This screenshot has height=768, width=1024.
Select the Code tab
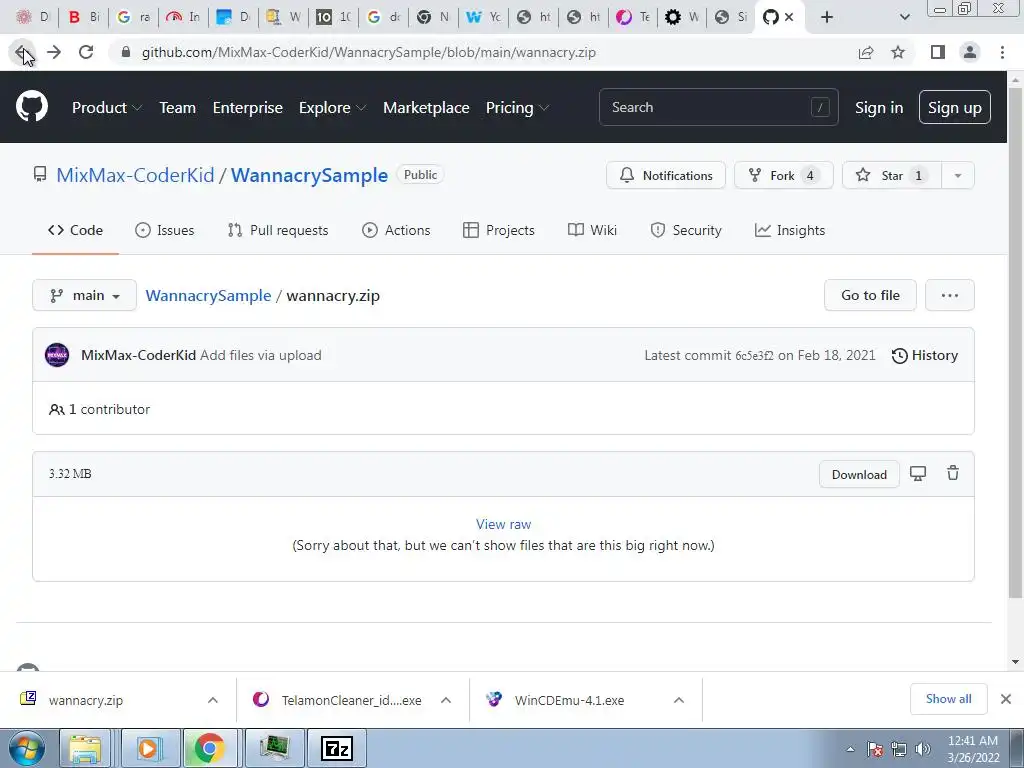pyautogui.click(x=75, y=230)
